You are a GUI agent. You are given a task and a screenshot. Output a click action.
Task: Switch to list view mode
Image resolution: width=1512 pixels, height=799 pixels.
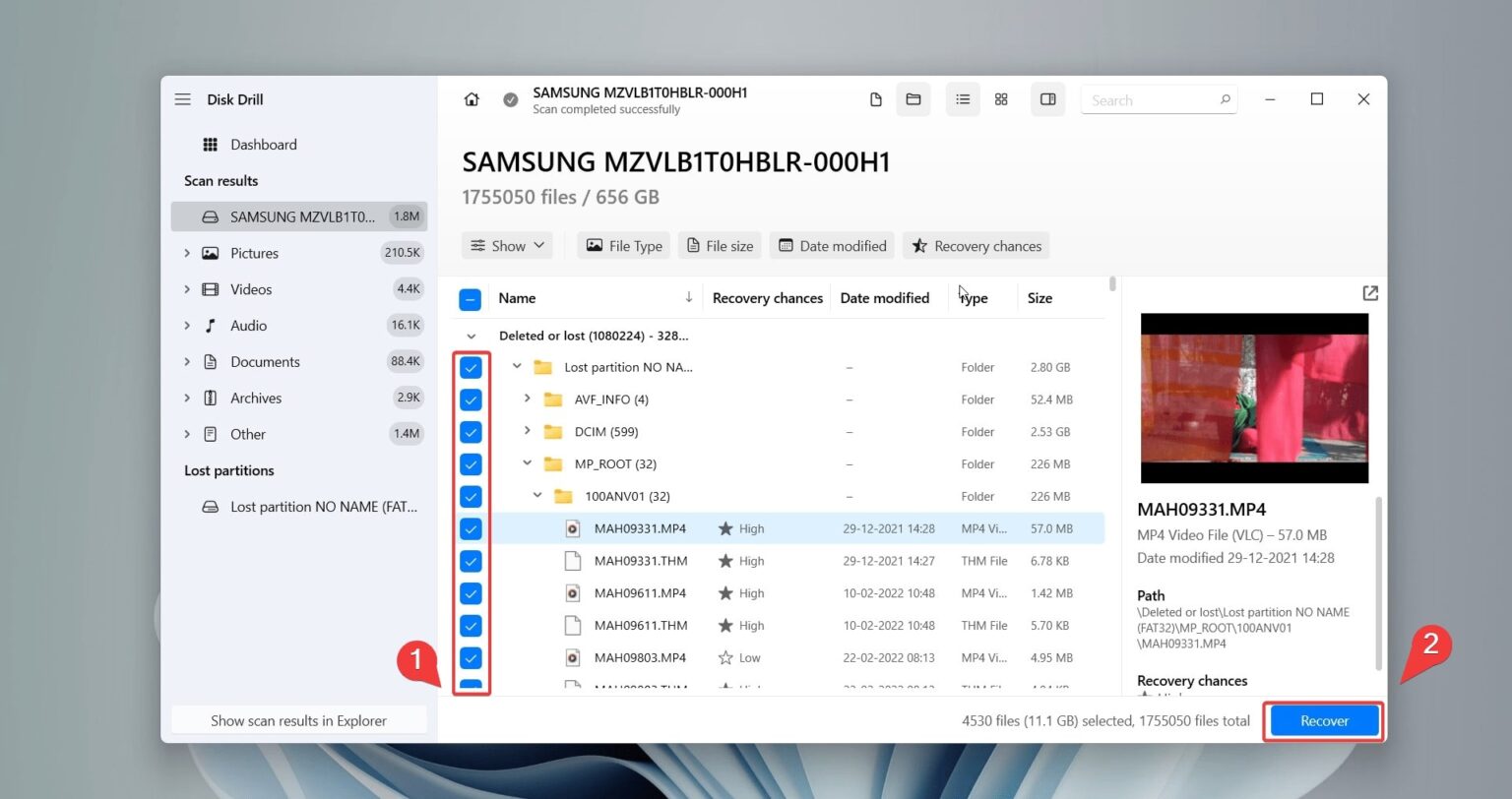[x=963, y=98]
